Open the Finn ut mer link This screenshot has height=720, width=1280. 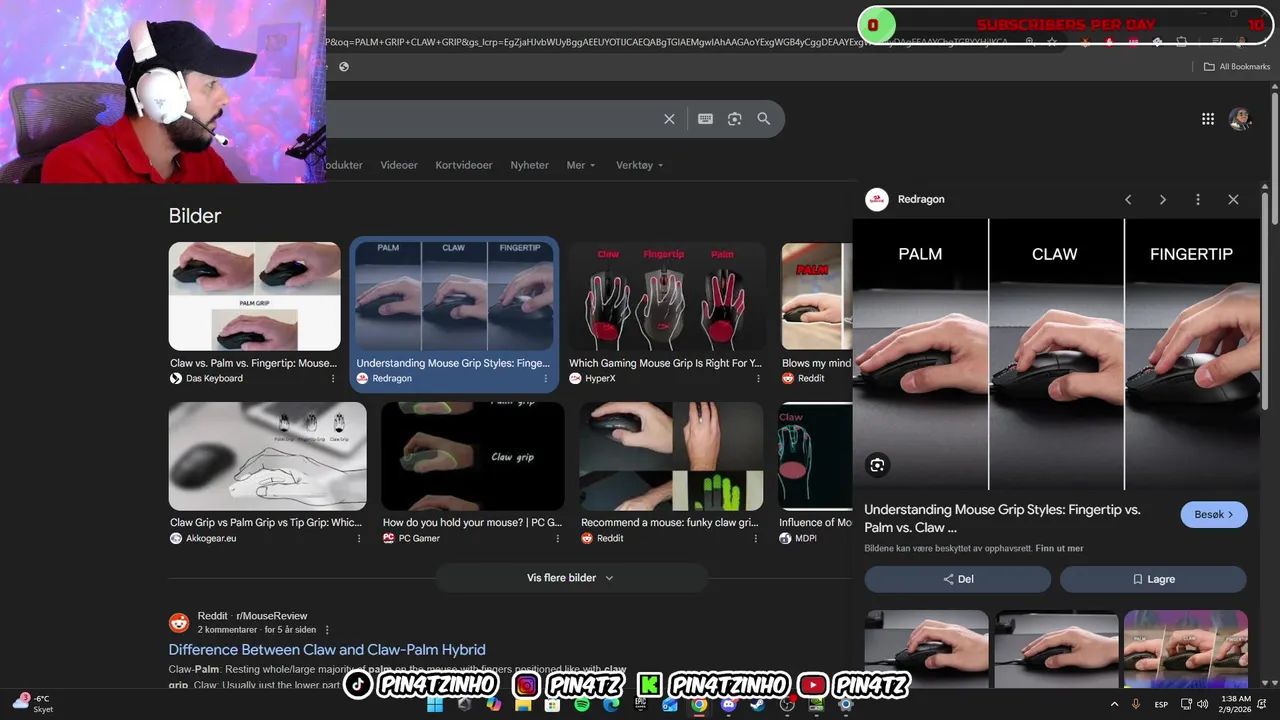tap(1059, 549)
